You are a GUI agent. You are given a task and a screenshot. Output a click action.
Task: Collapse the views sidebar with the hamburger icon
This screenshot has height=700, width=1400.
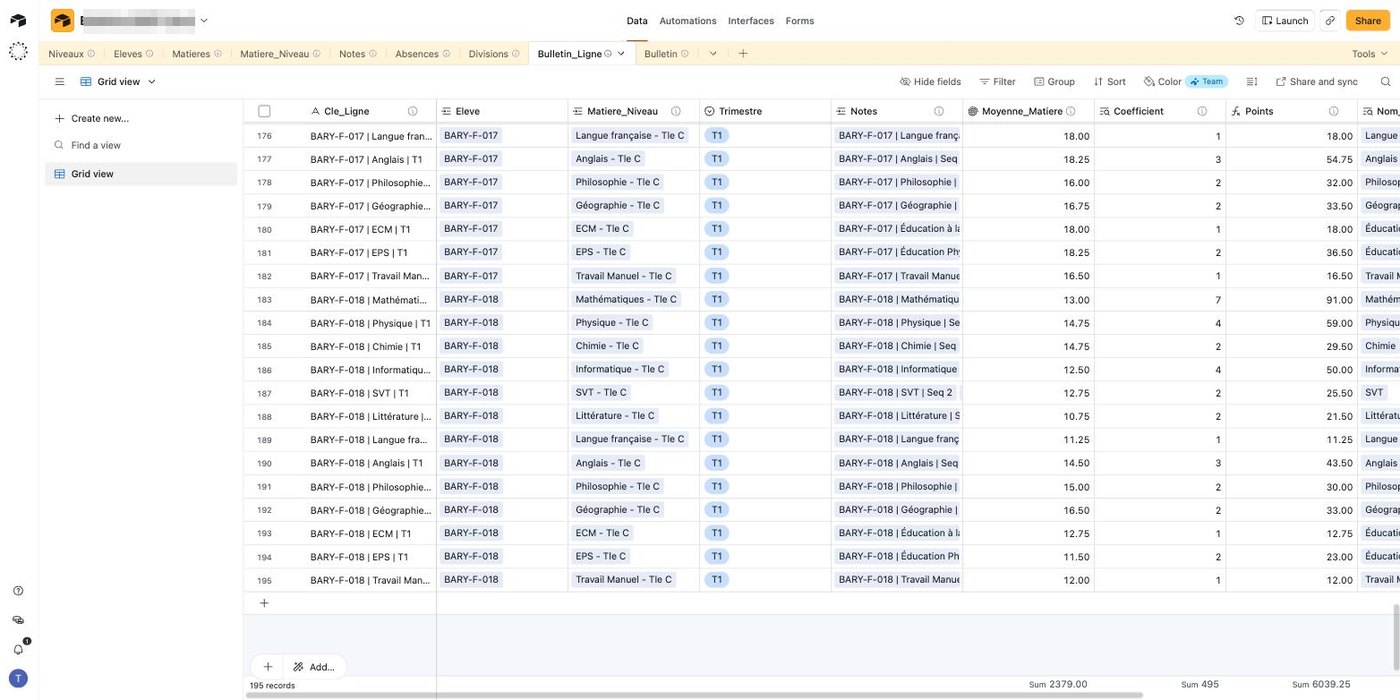pyautogui.click(x=59, y=82)
